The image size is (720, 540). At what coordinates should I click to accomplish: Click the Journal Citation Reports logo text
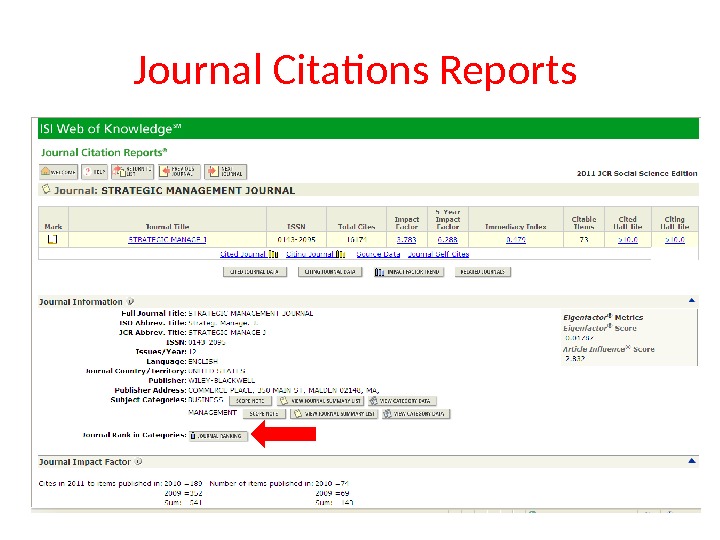click(x=104, y=152)
